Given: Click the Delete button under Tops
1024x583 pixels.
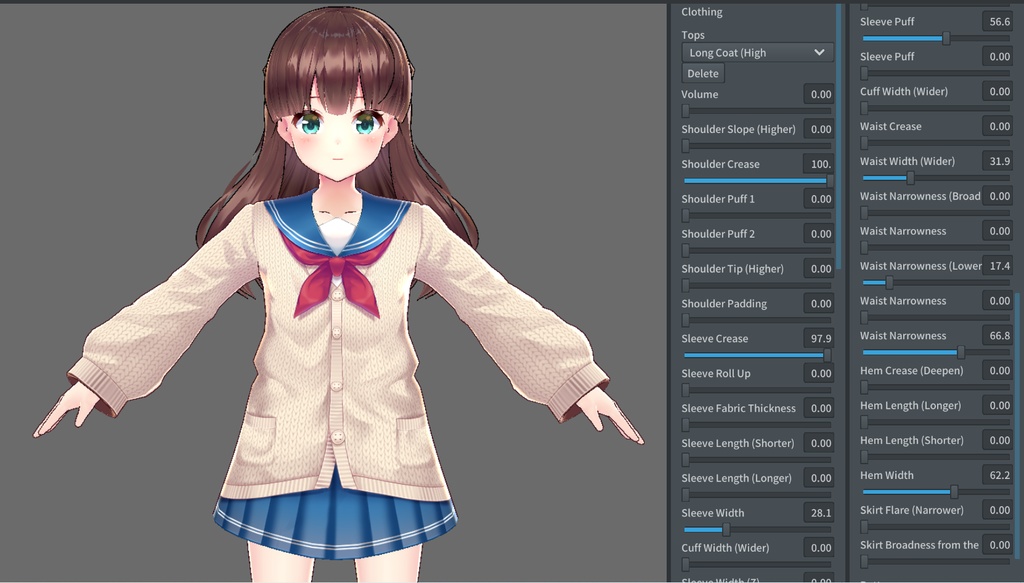Looking at the screenshot, I should coord(702,73).
